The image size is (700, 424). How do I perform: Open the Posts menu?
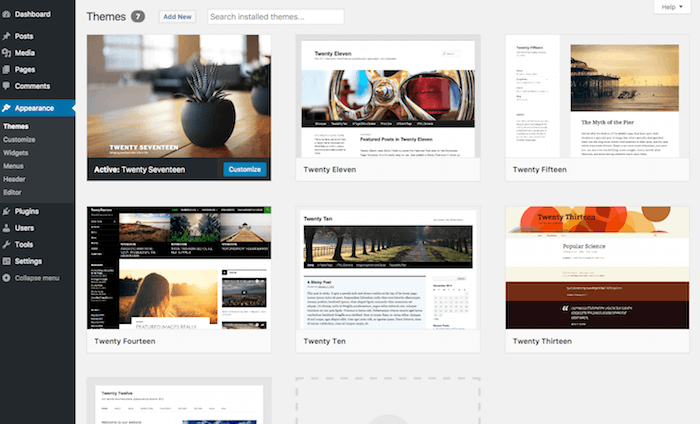24,36
